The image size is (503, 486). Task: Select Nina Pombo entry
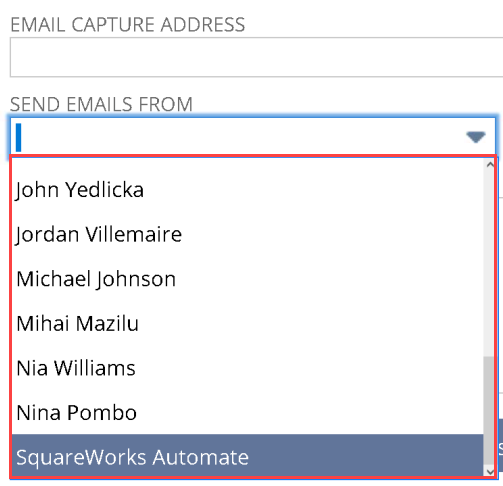(x=247, y=413)
